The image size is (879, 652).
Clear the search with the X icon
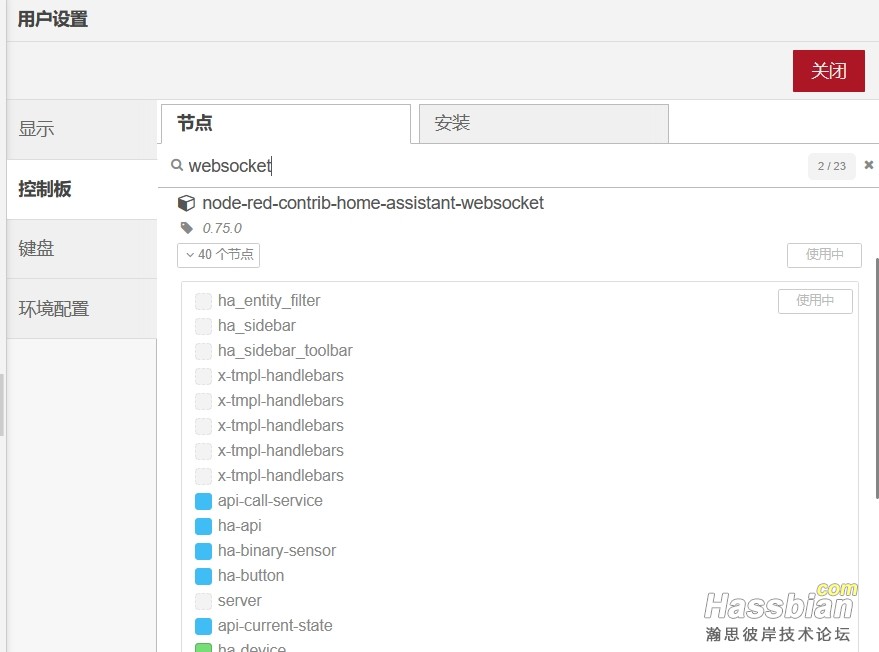click(x=868, y=165)
